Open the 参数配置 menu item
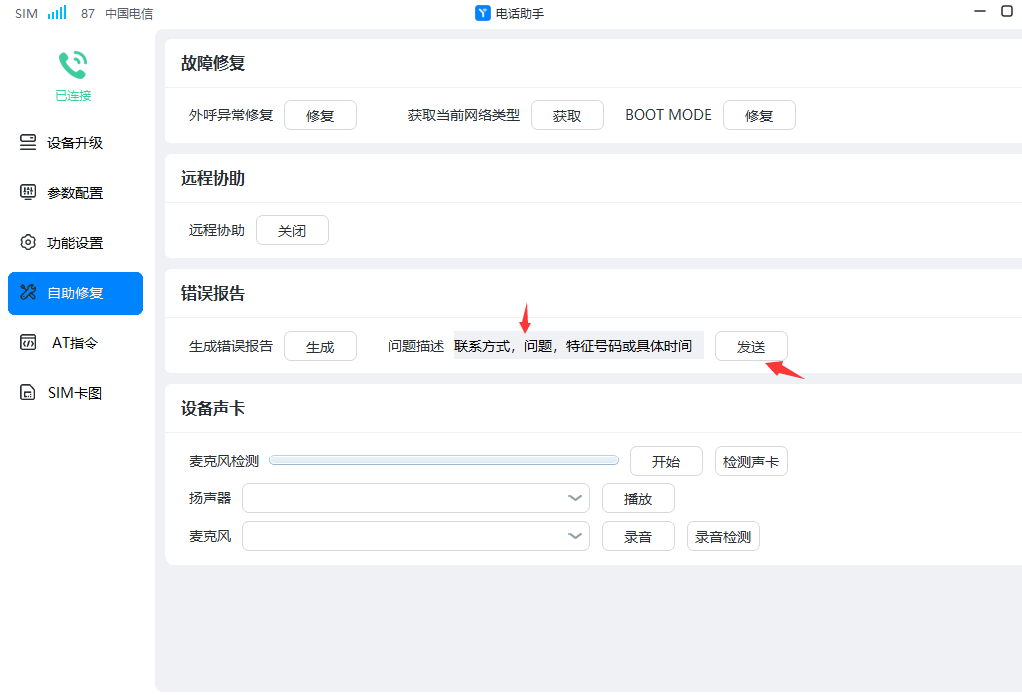 (x=75, y=193)
